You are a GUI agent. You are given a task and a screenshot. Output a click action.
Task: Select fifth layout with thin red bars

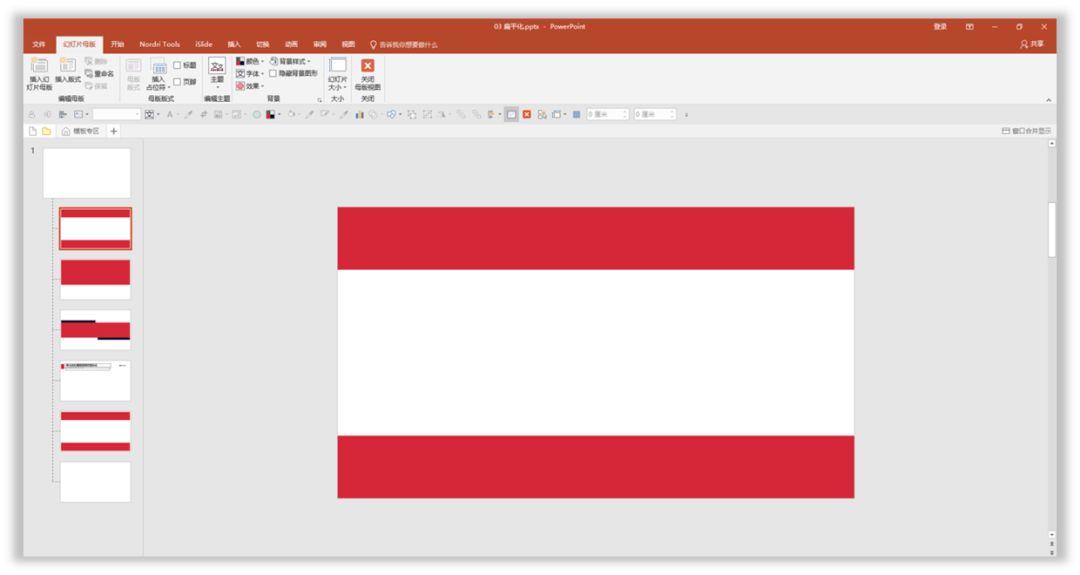tap(95, 431)
